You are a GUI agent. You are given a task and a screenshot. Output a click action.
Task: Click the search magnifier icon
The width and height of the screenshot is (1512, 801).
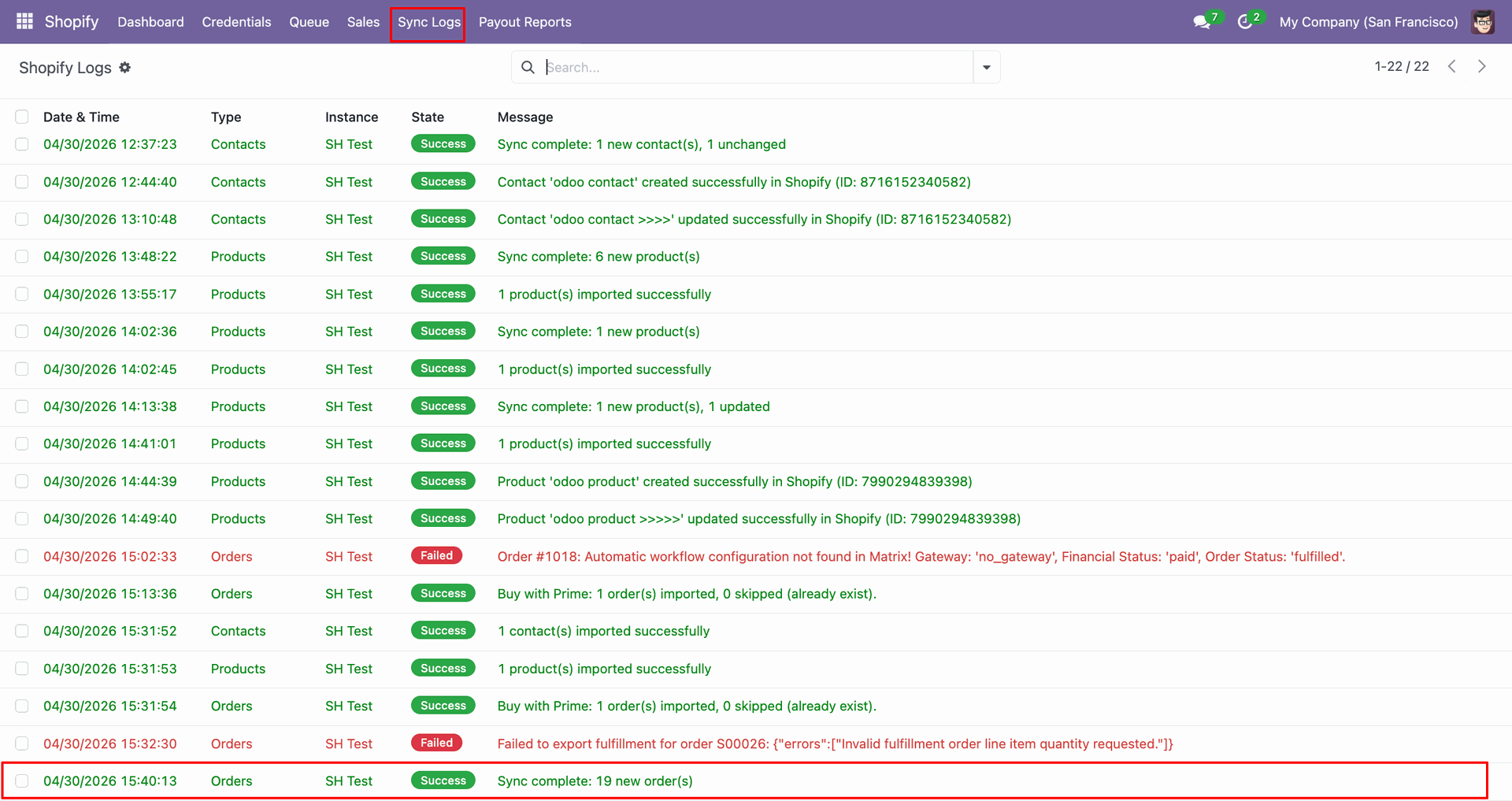(x=528, y=68)
